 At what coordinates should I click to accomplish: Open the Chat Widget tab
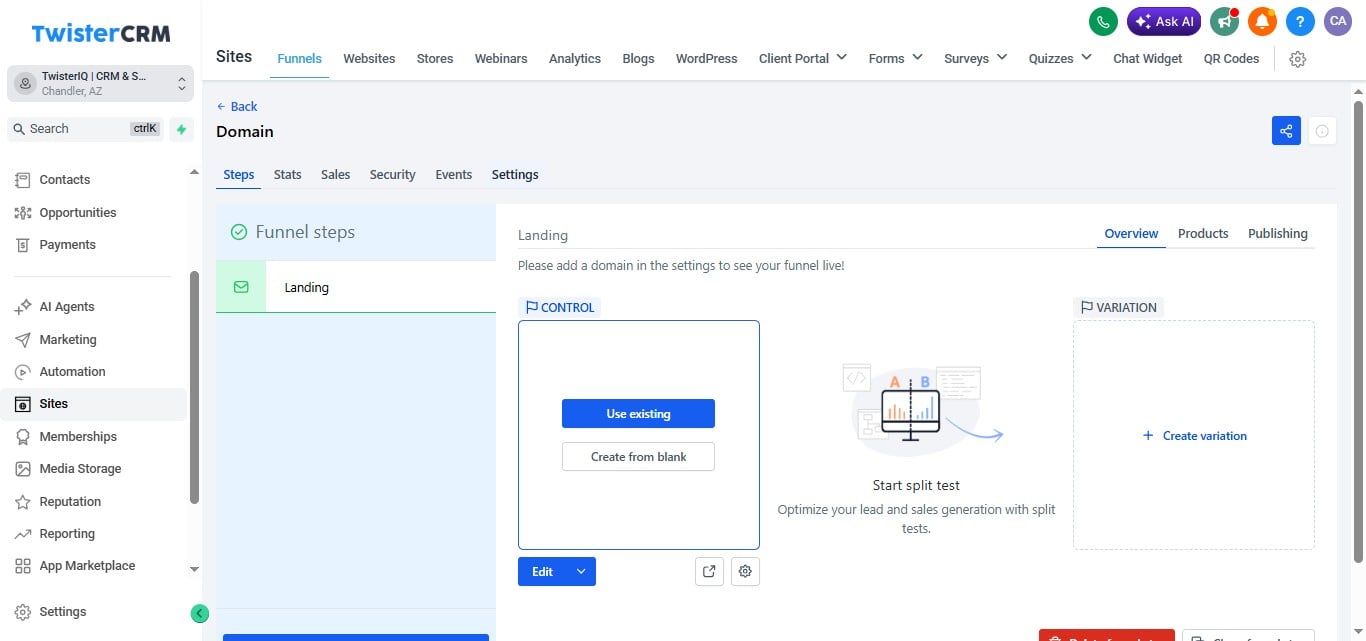point(1148,59)
